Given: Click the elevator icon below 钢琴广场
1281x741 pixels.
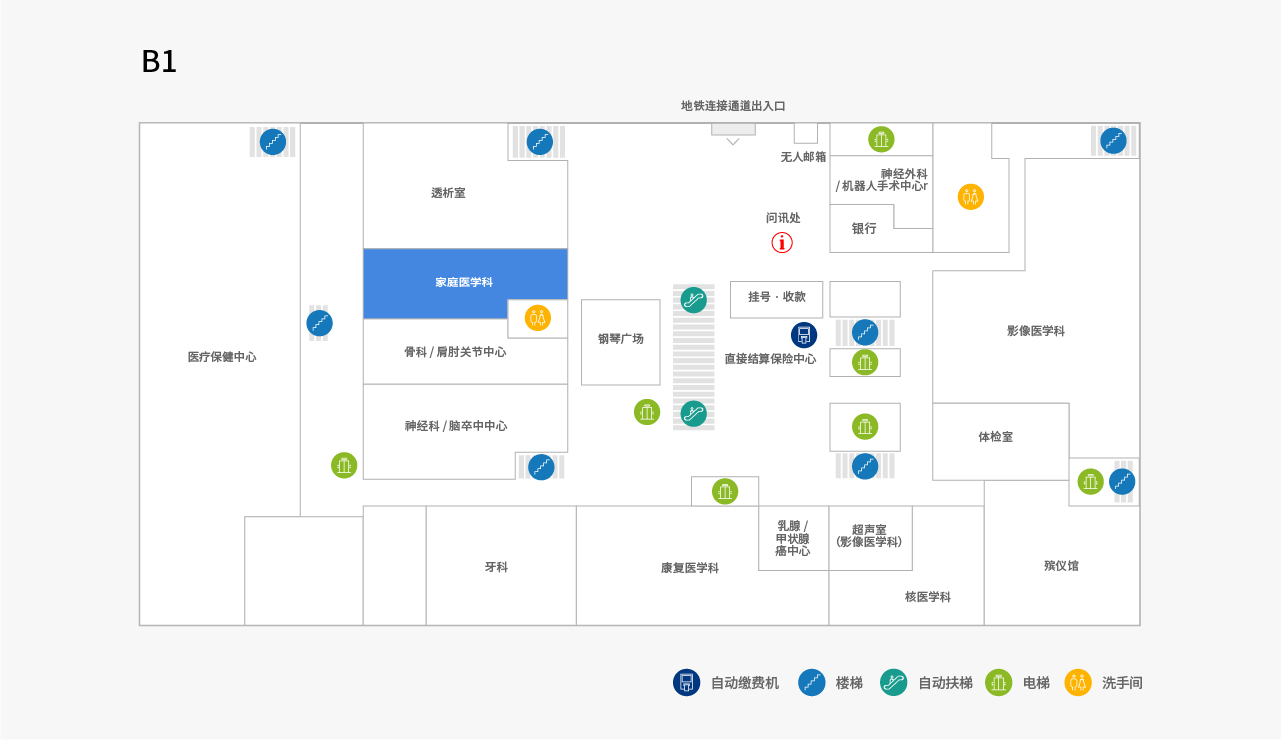Looking at the screenshot, I should tap(647, 412).
